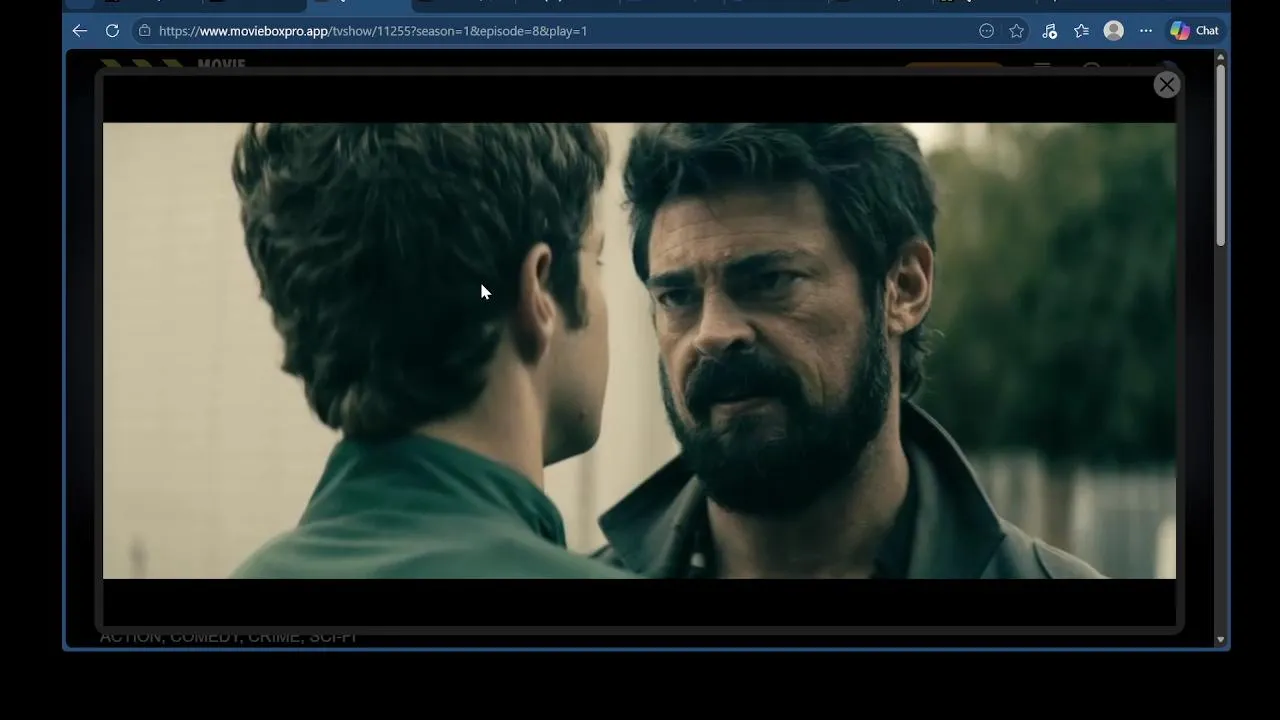Click the video frame to pause playback
The height and width of the screenshot is (720, 1280).
tap(639, 350)
